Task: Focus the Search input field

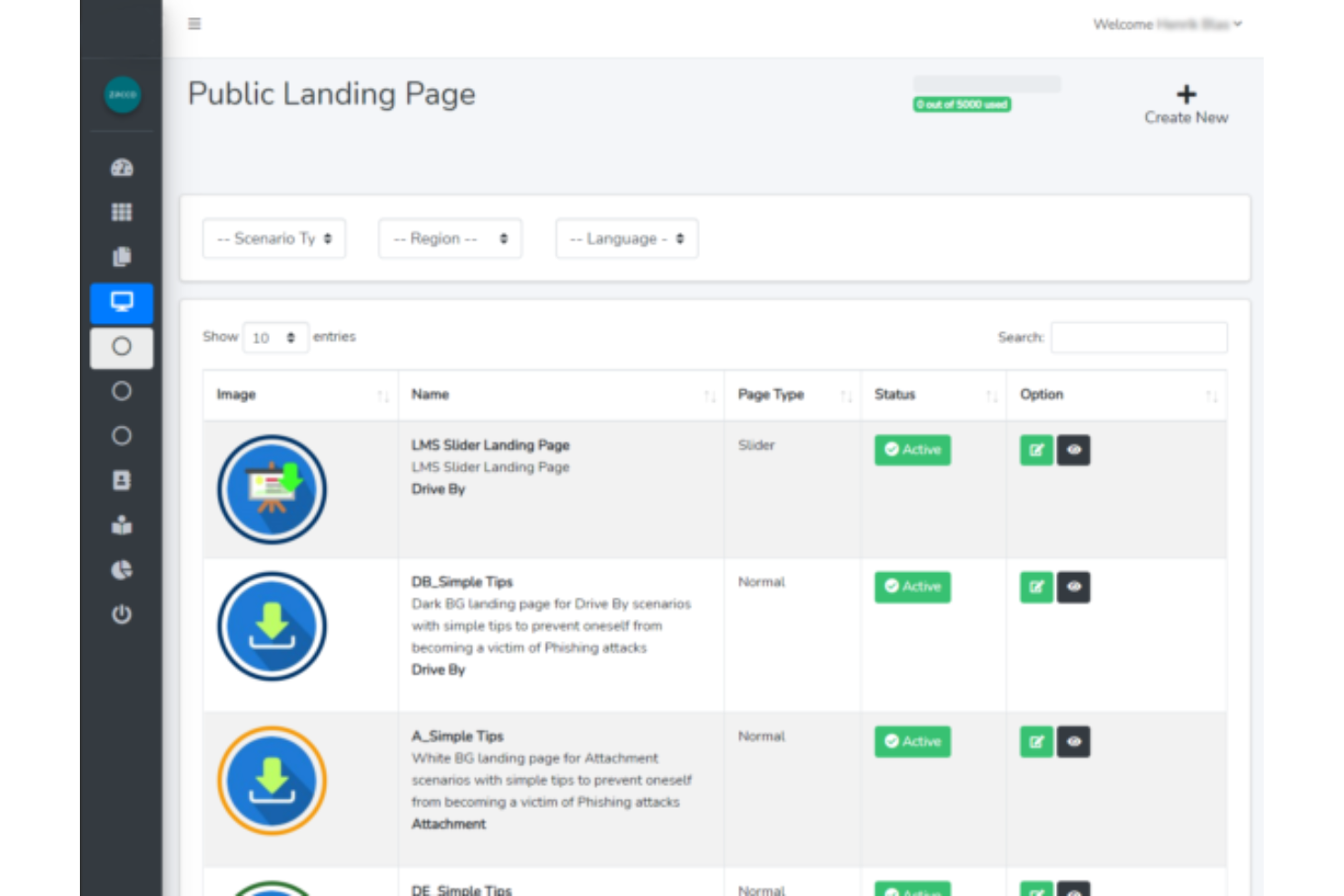Action: (x=1139, y=338)
